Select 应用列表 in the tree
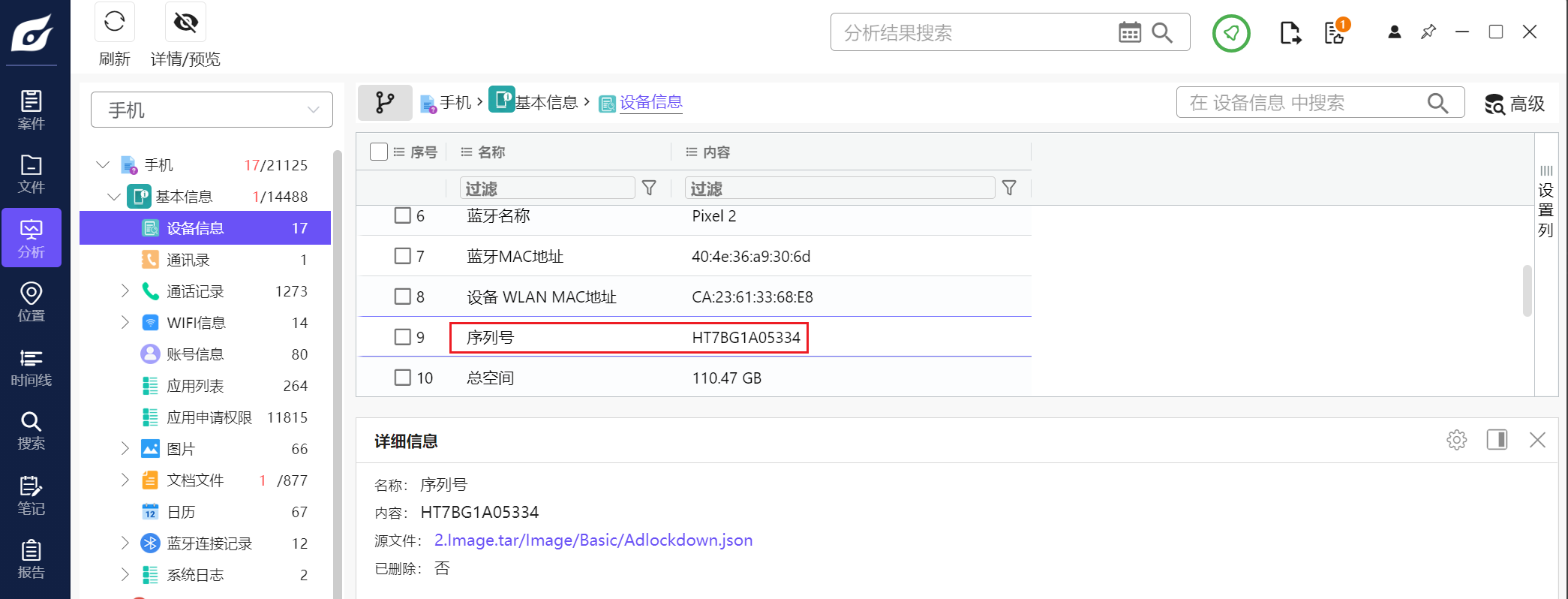 pos(195,386)
